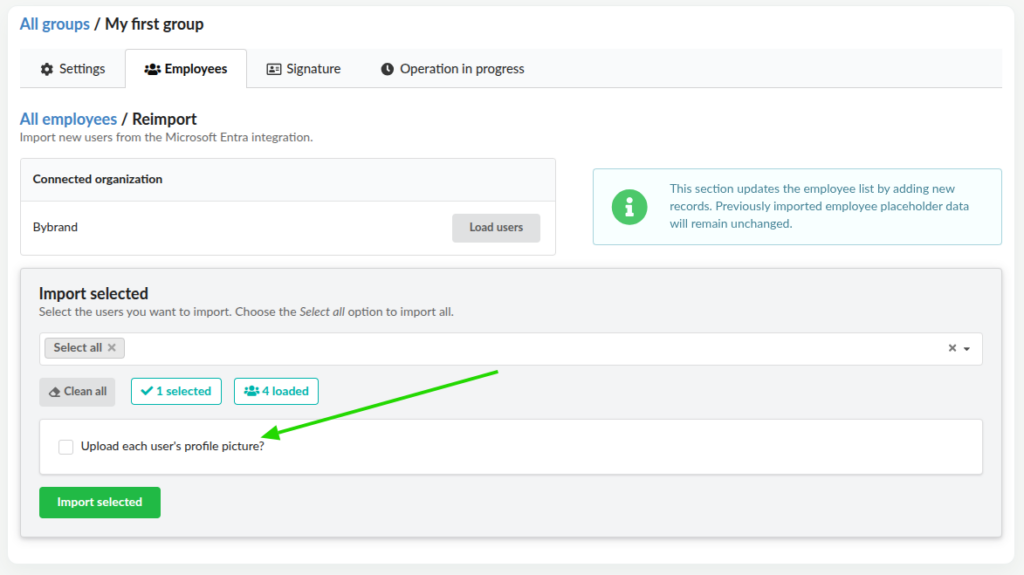Go back to All employees
1024x575 pixels.
[68, 119]
